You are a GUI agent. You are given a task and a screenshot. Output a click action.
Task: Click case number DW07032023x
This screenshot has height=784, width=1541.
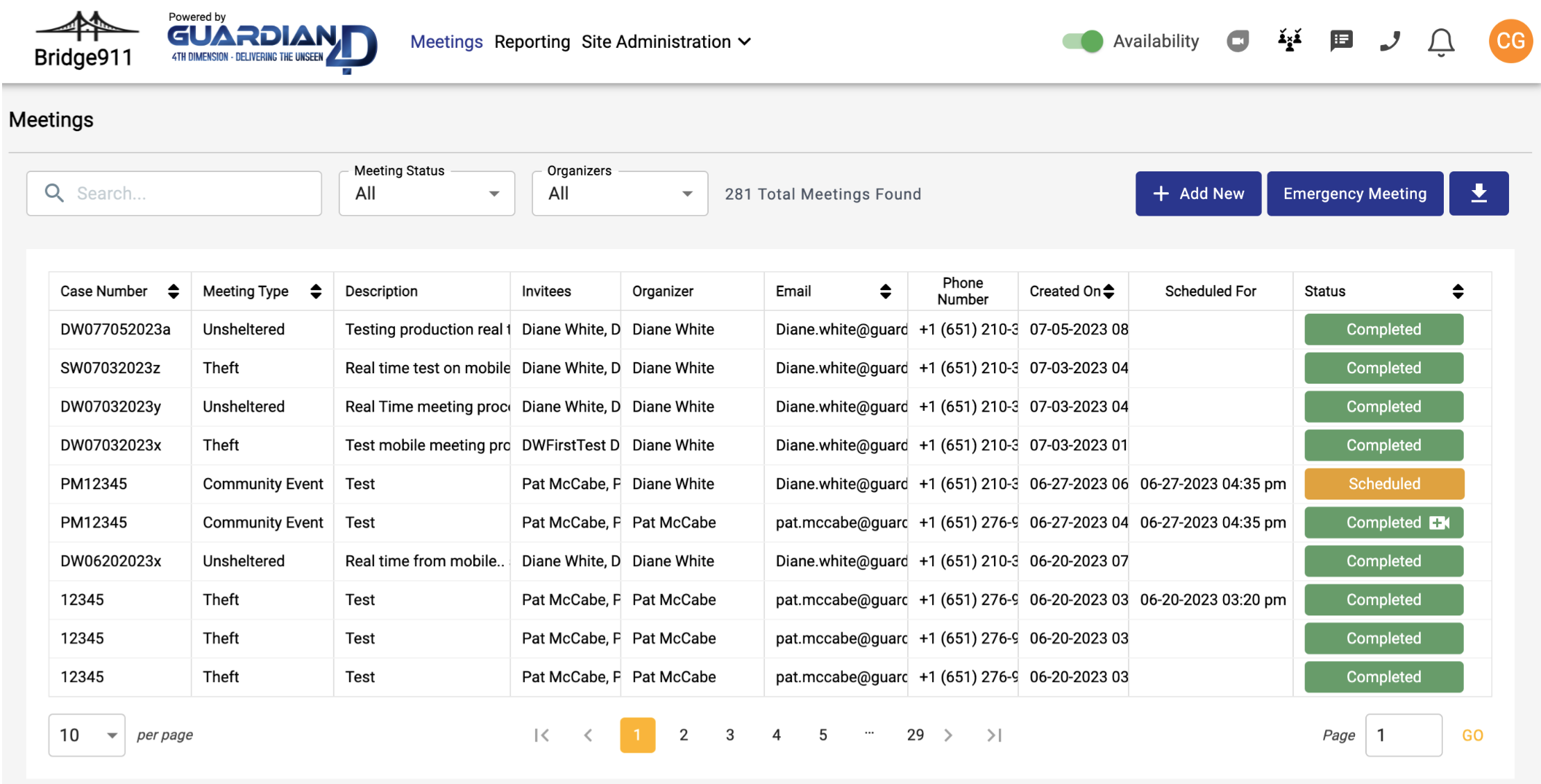[111, 445]
